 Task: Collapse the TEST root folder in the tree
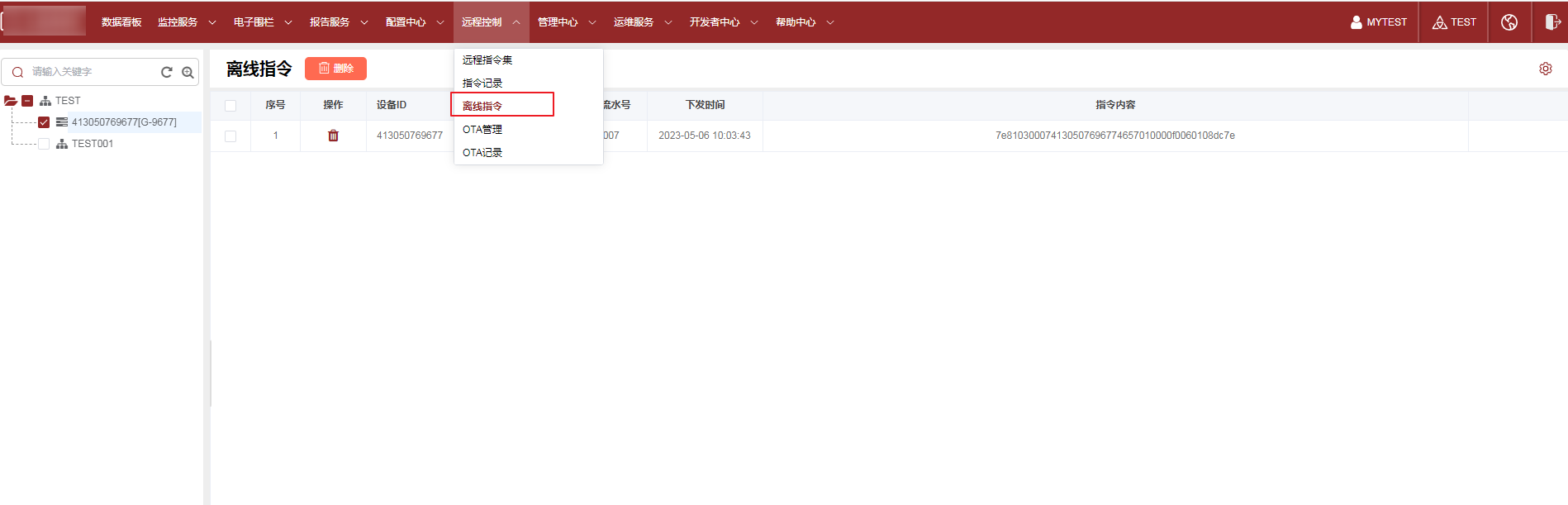(x=11, y=101)
